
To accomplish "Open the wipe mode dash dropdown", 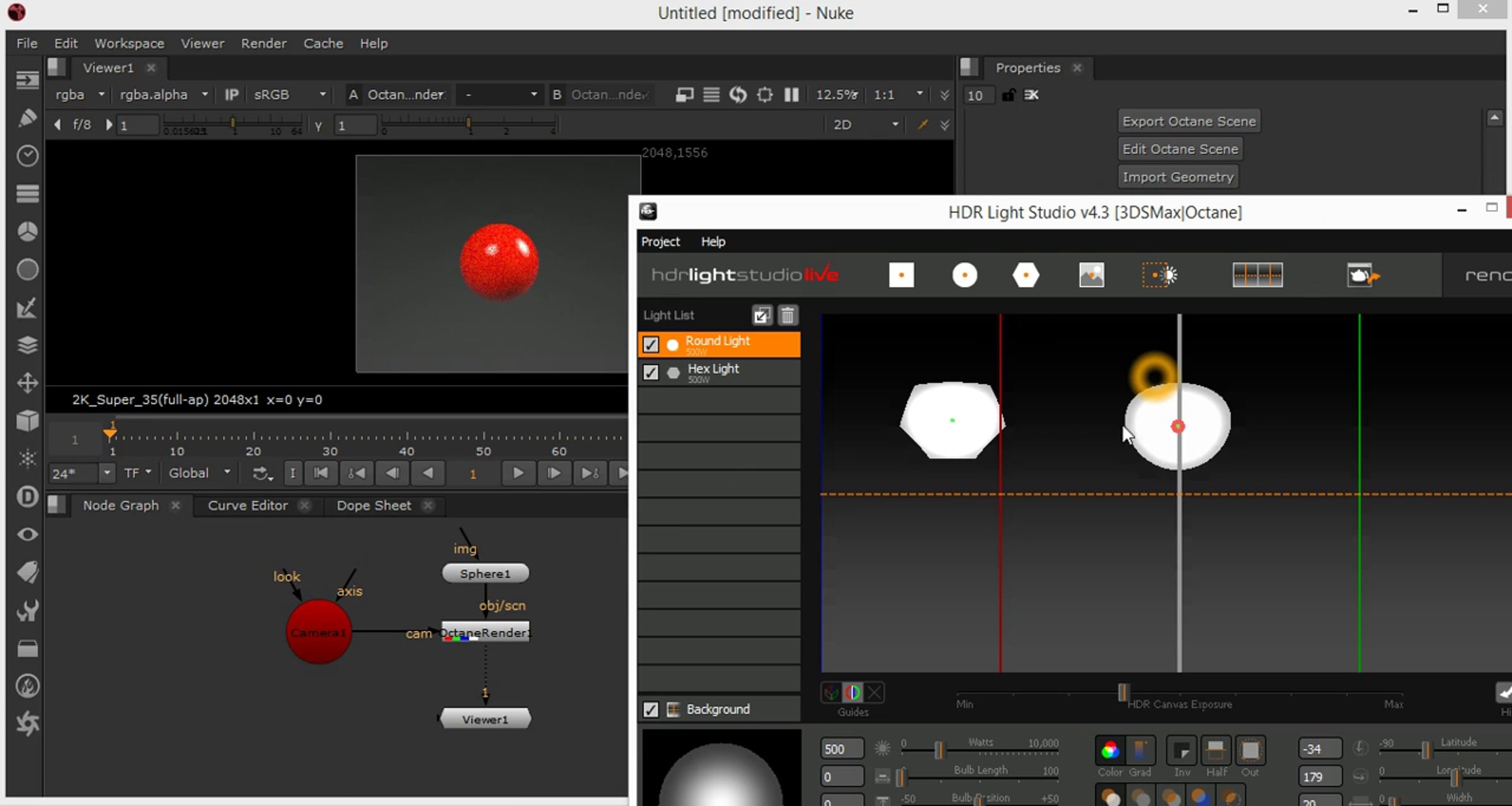I will [500, 95].
